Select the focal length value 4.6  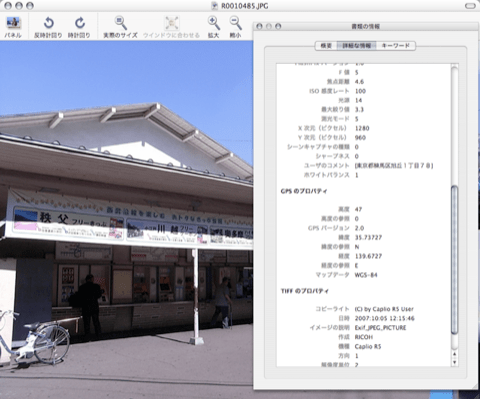tap(359, 82)
